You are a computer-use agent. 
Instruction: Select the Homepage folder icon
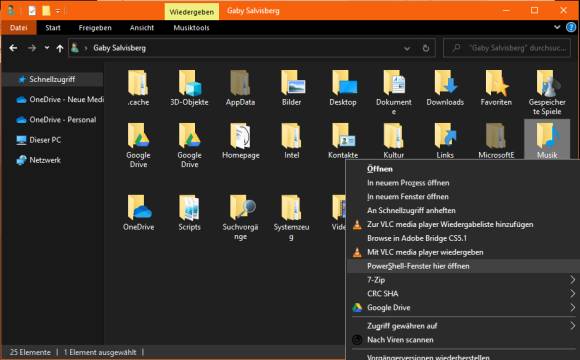tap(240, 136)
